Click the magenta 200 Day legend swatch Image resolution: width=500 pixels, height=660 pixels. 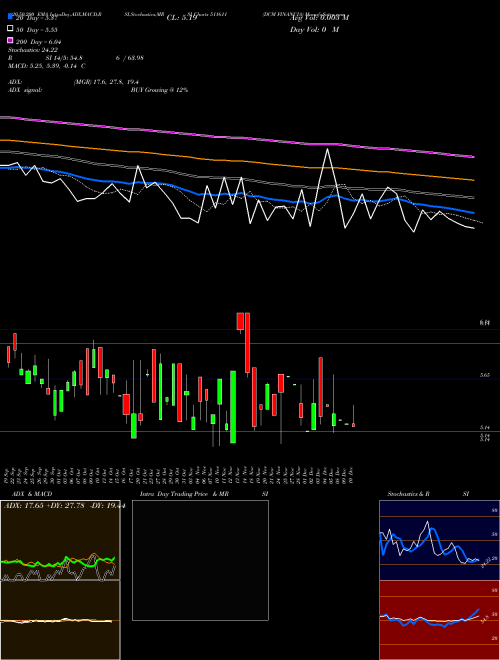pyautogui.click(x=10, y=40)
